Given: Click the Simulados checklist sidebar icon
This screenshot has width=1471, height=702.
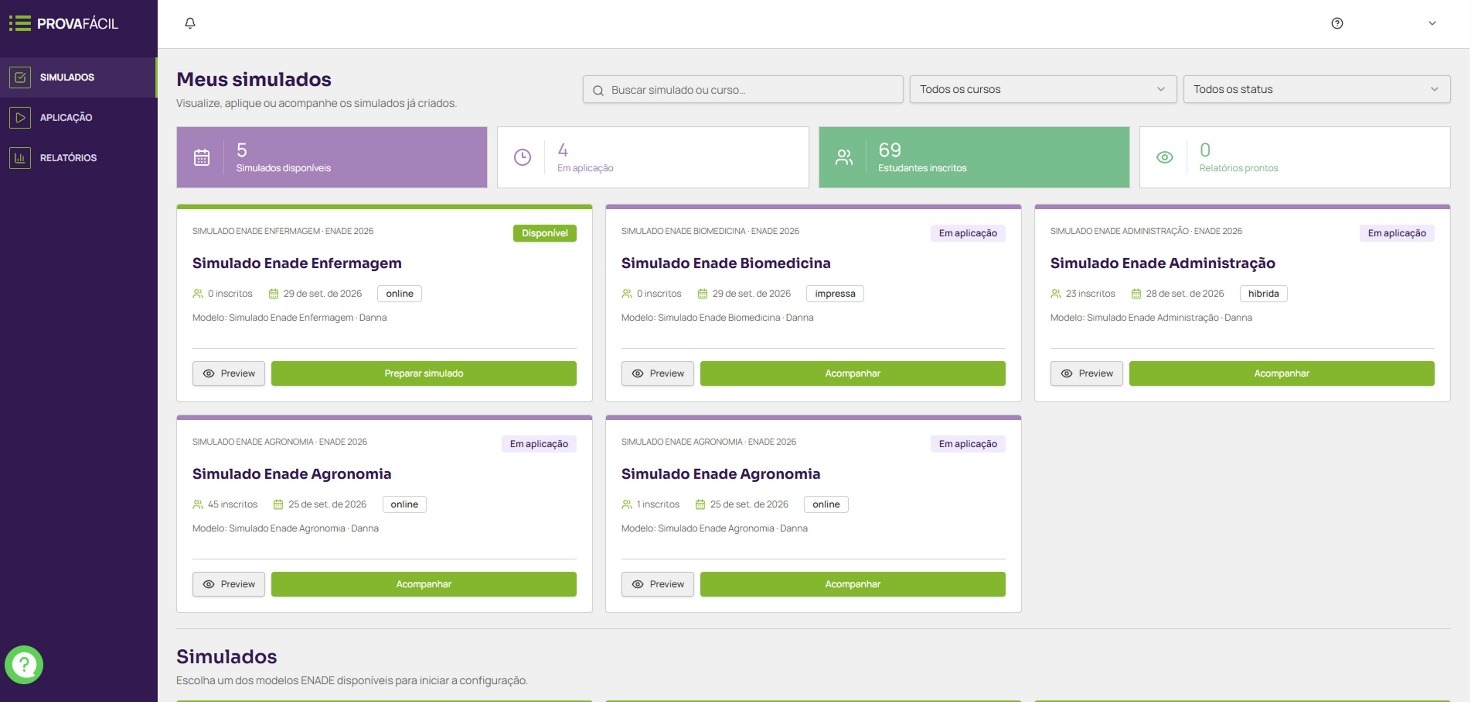Looking at the screenshot, I should click(20, 77).
